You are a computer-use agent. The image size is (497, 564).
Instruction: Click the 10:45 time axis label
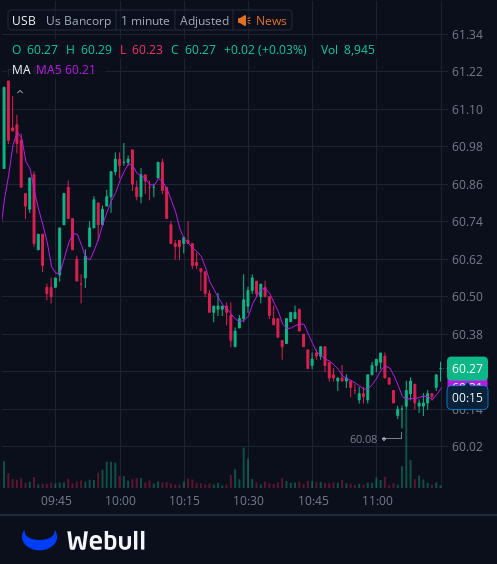[313, 501]
